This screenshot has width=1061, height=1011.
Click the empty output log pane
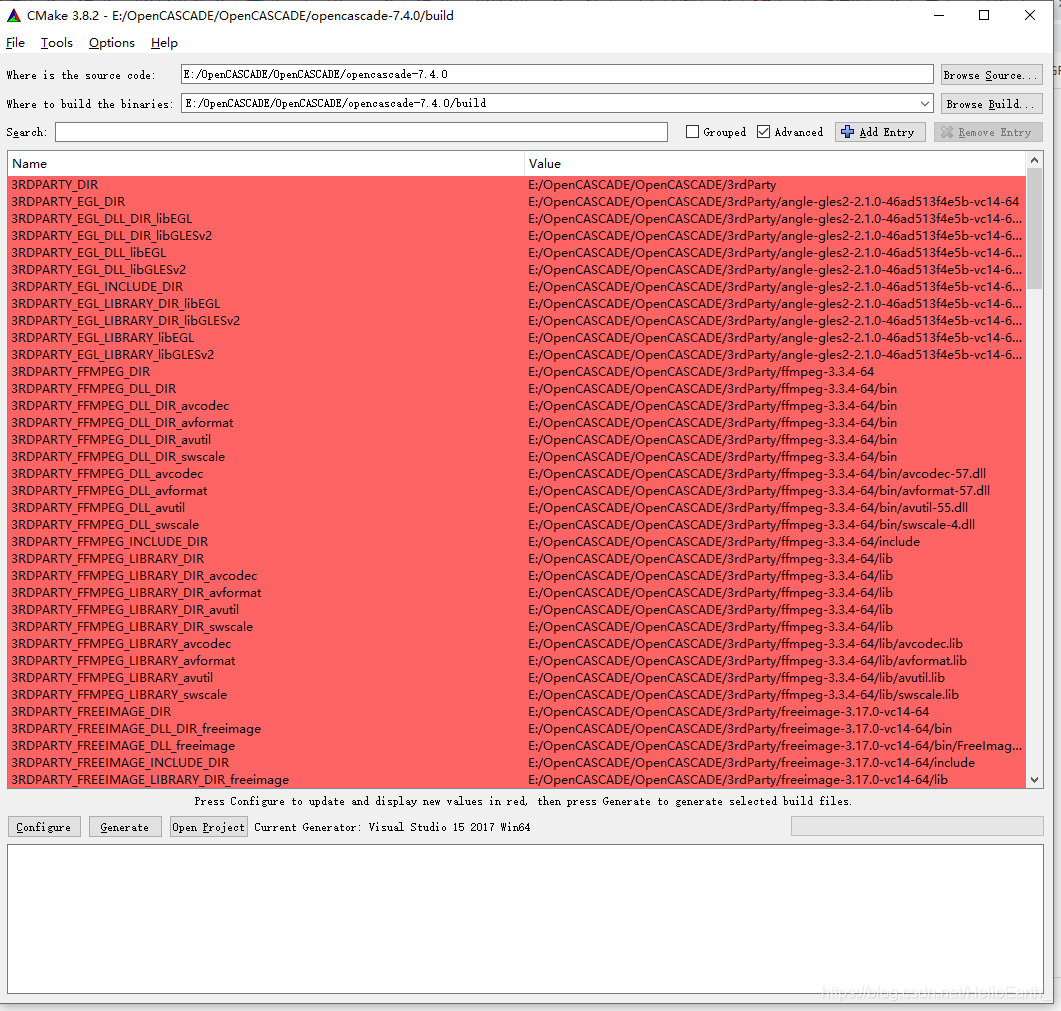[x=525, y=919]
